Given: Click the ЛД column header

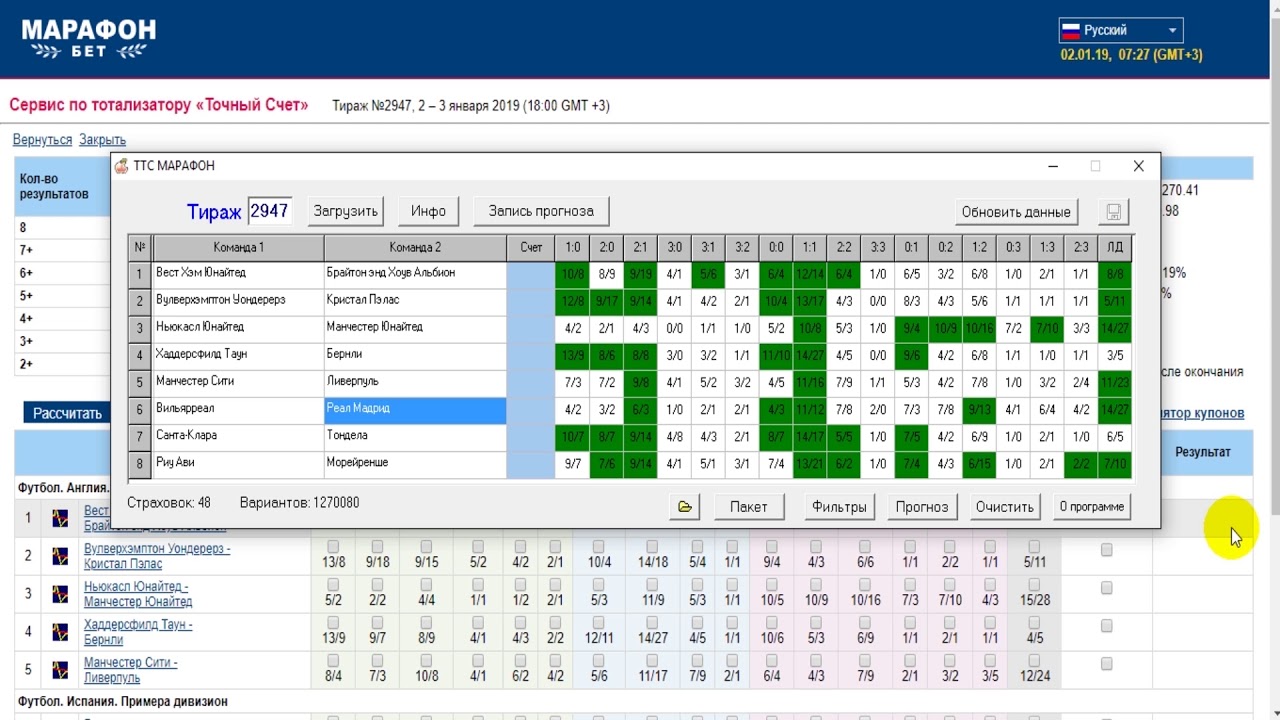Looking at the screenshot, I should 1115,248.
